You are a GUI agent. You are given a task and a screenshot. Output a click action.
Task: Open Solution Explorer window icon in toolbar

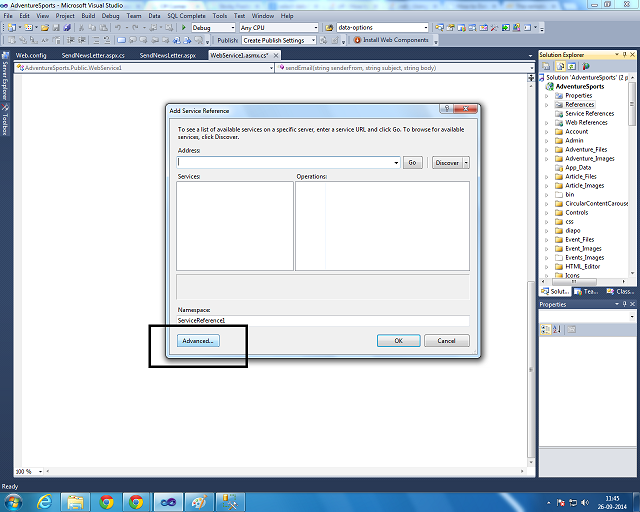439,28
